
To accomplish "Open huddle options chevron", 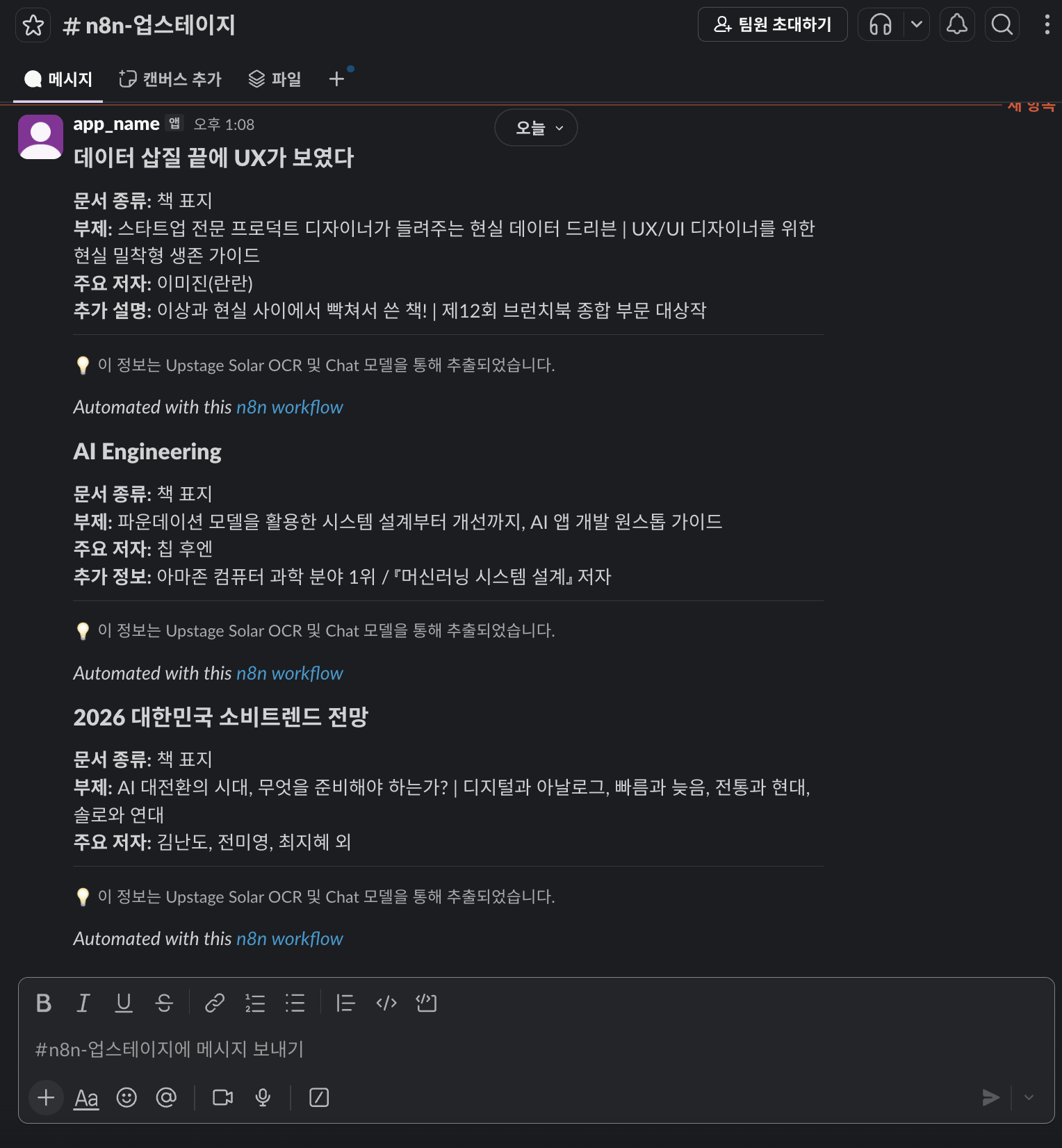I will coord(917,25).
